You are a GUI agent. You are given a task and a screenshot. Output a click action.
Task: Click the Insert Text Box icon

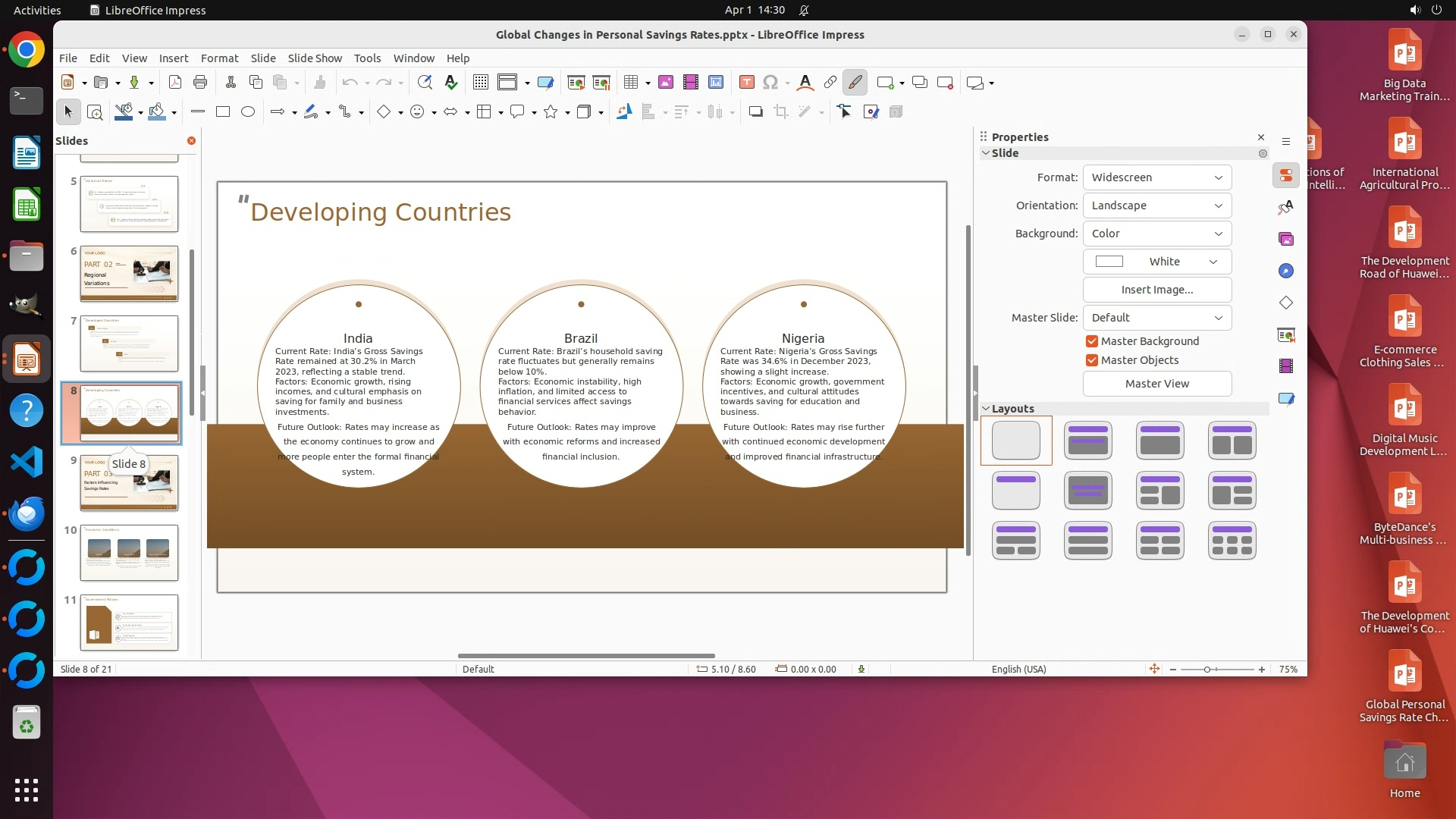(746, 83)
